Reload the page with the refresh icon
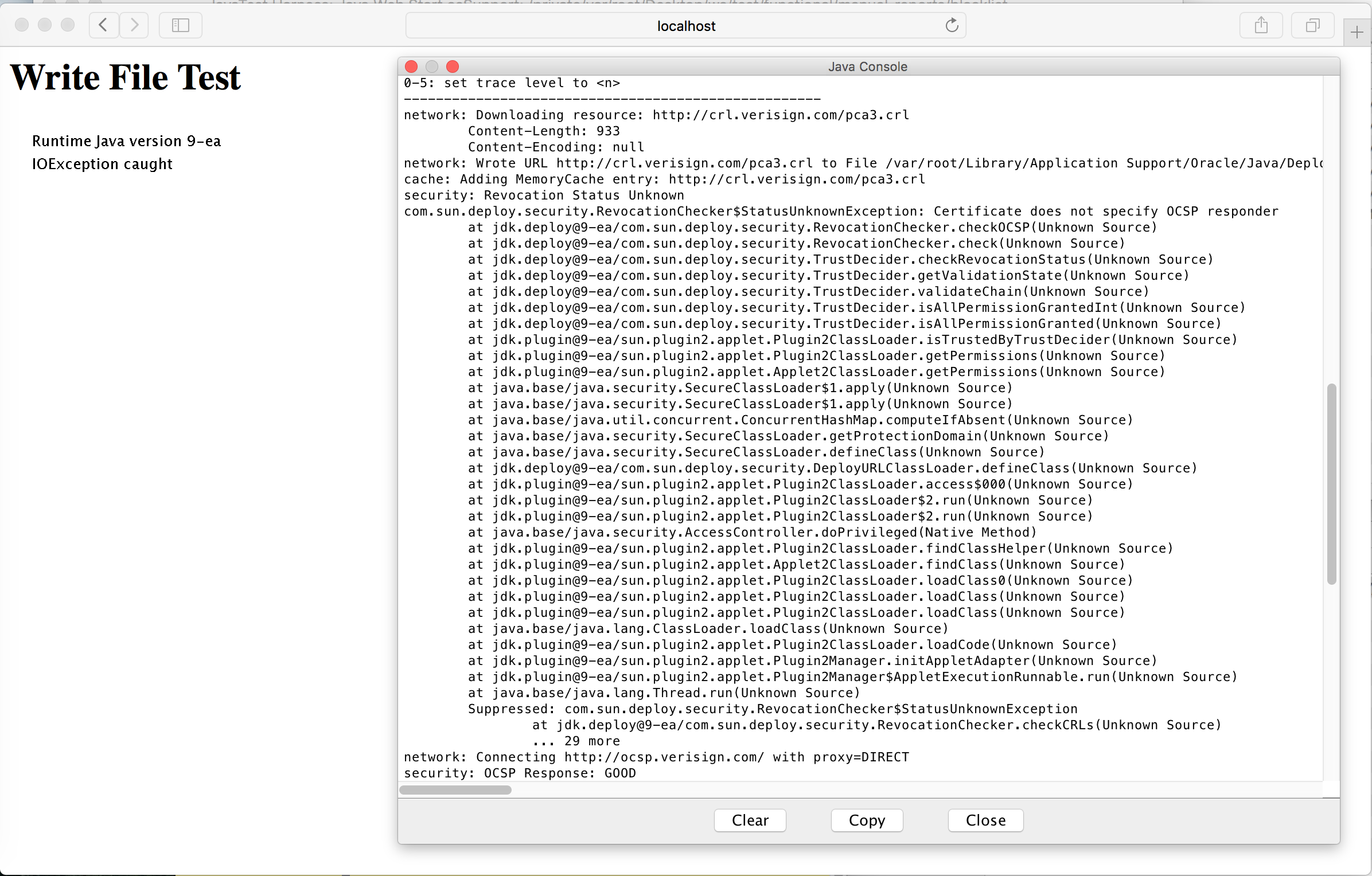 coord(952,25)
